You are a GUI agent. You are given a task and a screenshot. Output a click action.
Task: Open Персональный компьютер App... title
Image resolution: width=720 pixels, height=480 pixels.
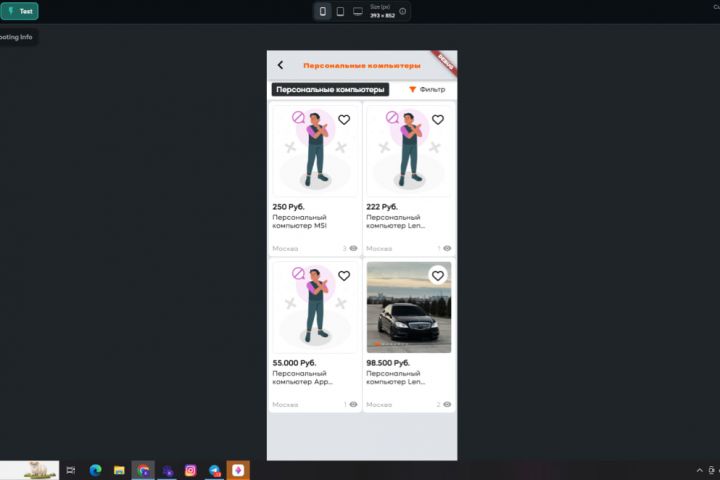[302, 378]
